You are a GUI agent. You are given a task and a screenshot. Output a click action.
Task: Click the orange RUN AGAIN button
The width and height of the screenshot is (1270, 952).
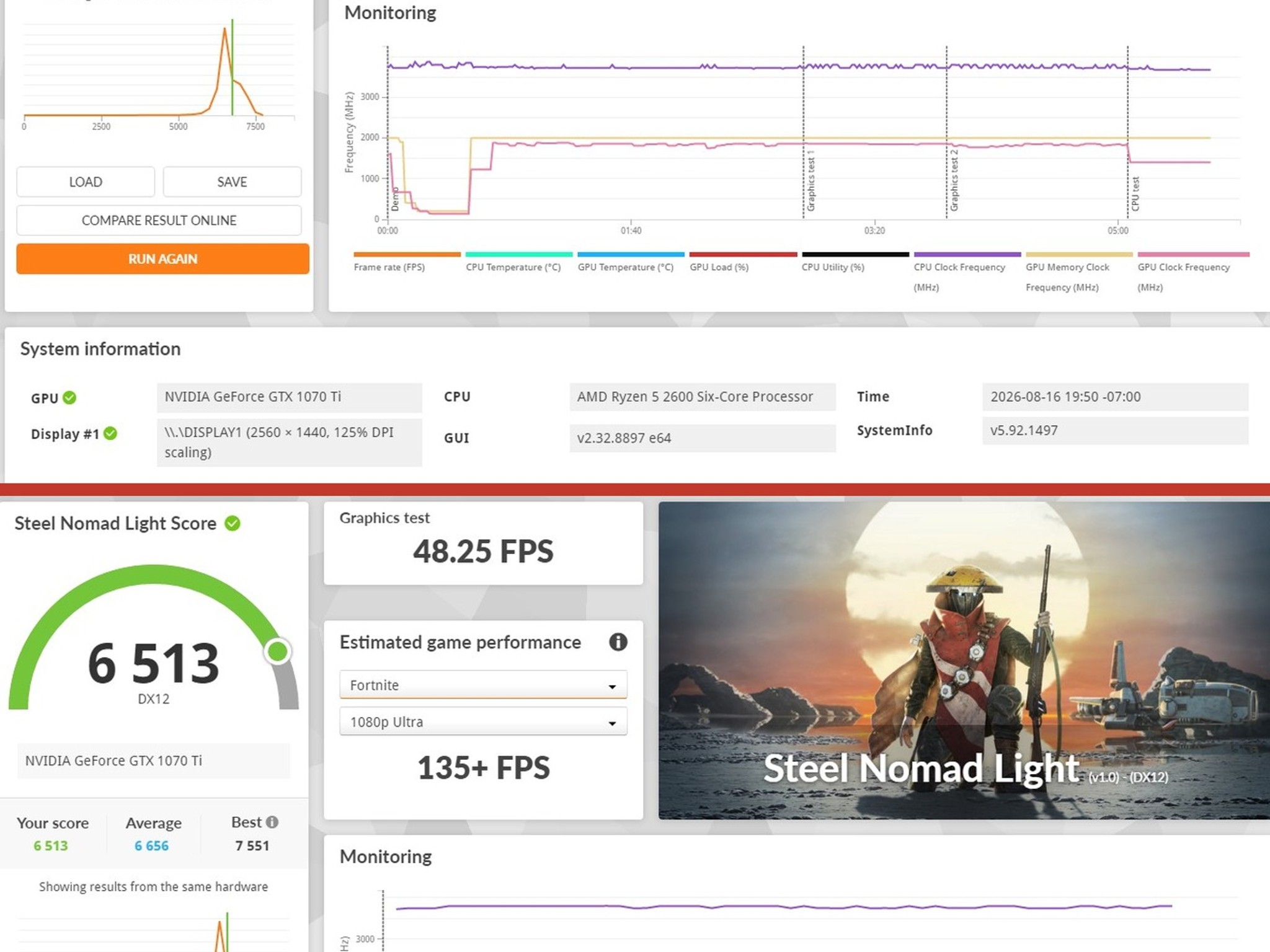pos(162,258)
